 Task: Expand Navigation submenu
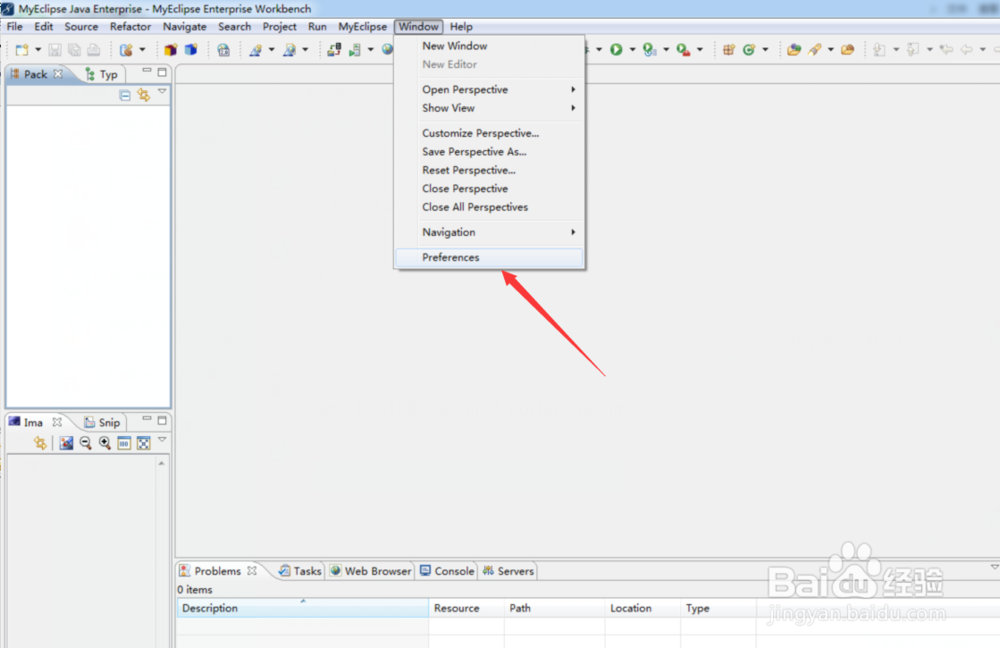[x=489, y=233]
